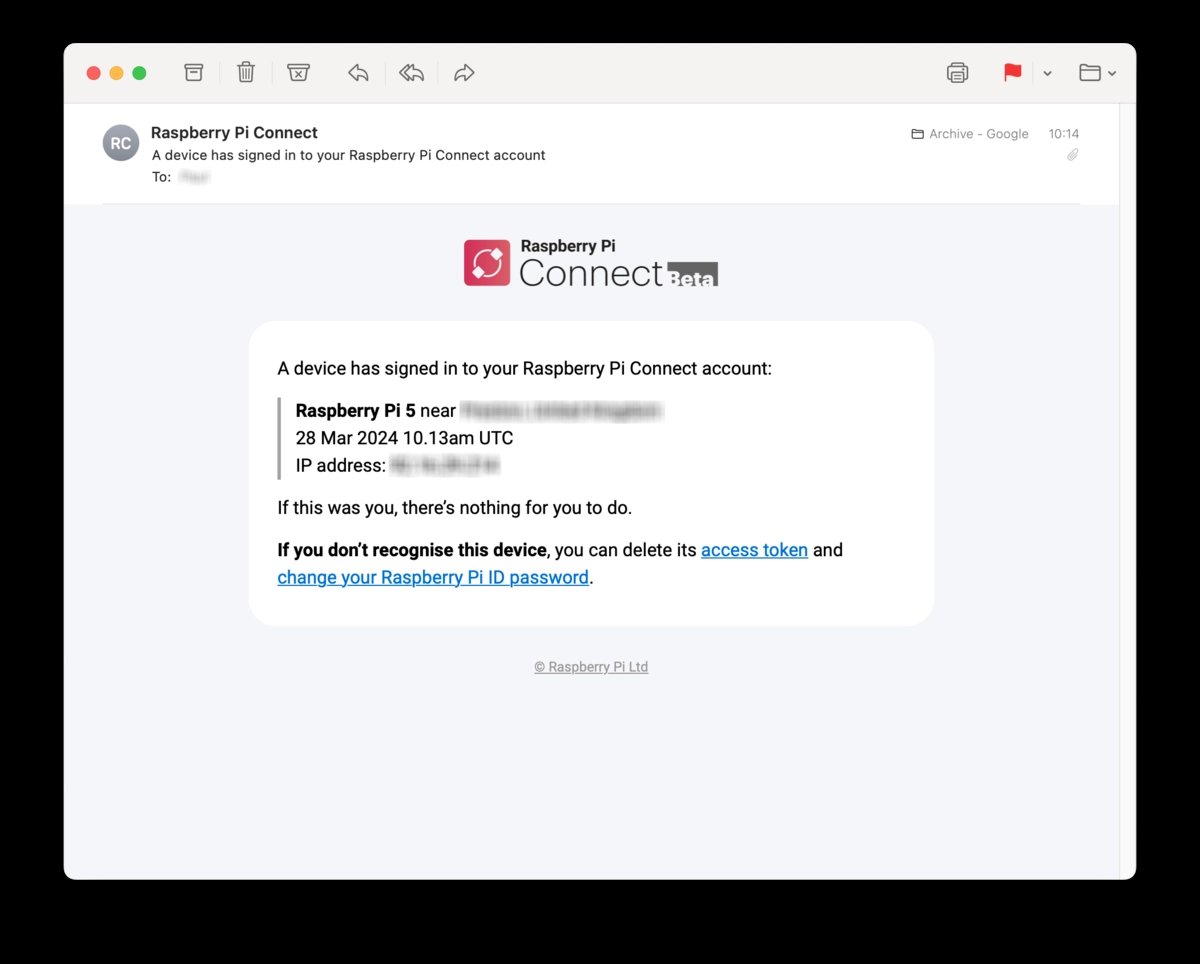This screenshot has width=1200, height=964.
Task: Reply all using the double-arrow icon
Action: point(411,72)
